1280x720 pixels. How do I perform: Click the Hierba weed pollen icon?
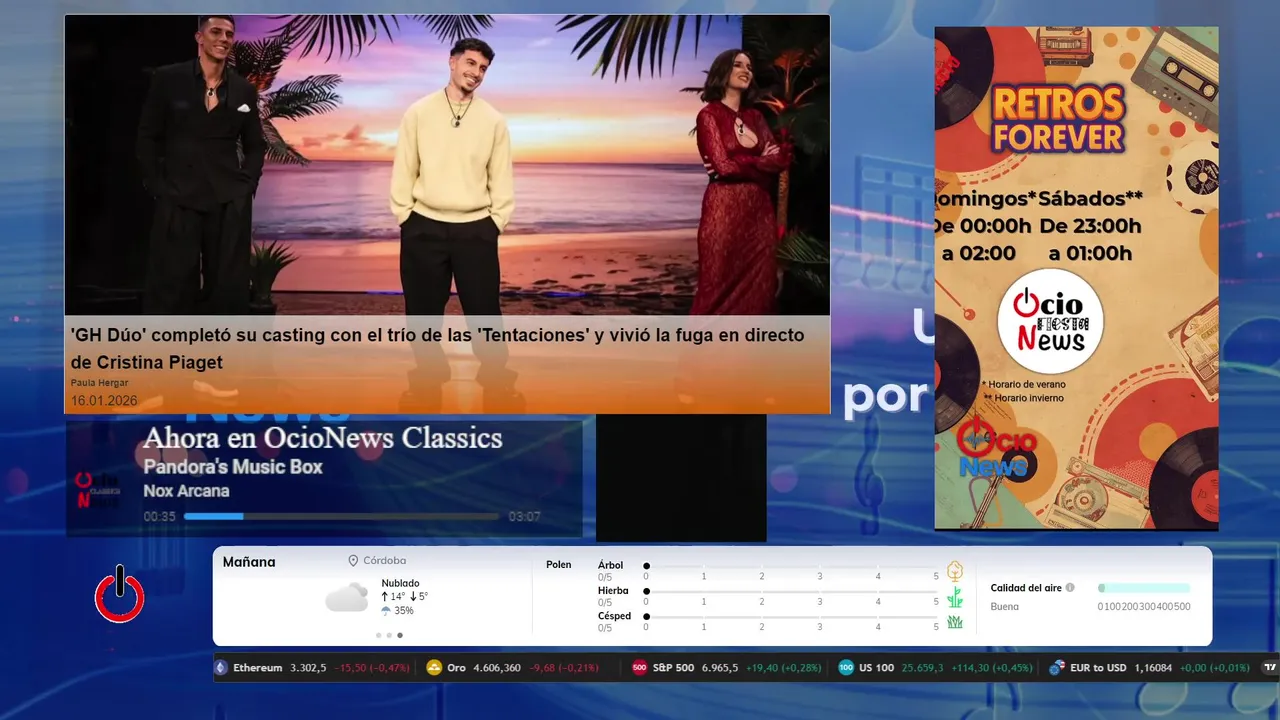[x=955, y=597]
